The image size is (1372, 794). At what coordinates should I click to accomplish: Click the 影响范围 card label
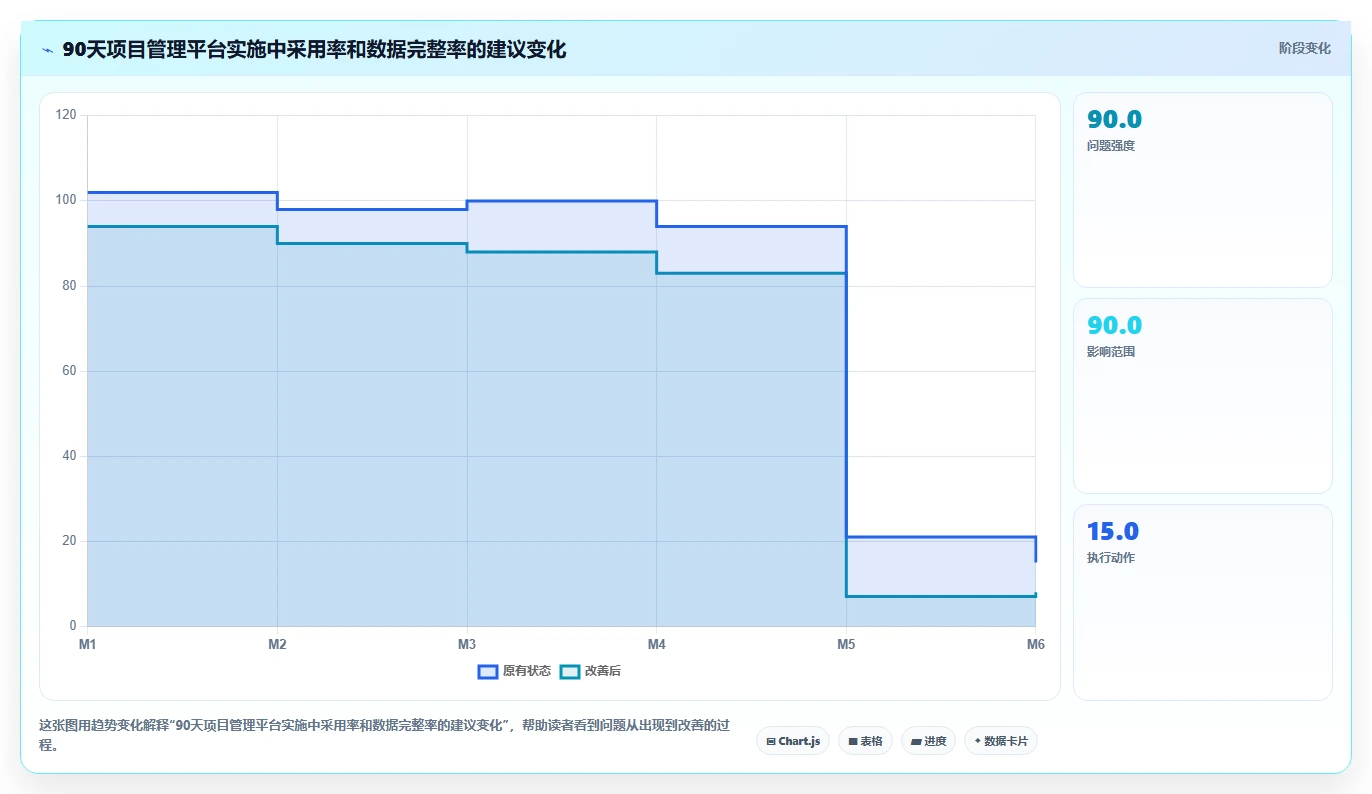point(1111,352)
